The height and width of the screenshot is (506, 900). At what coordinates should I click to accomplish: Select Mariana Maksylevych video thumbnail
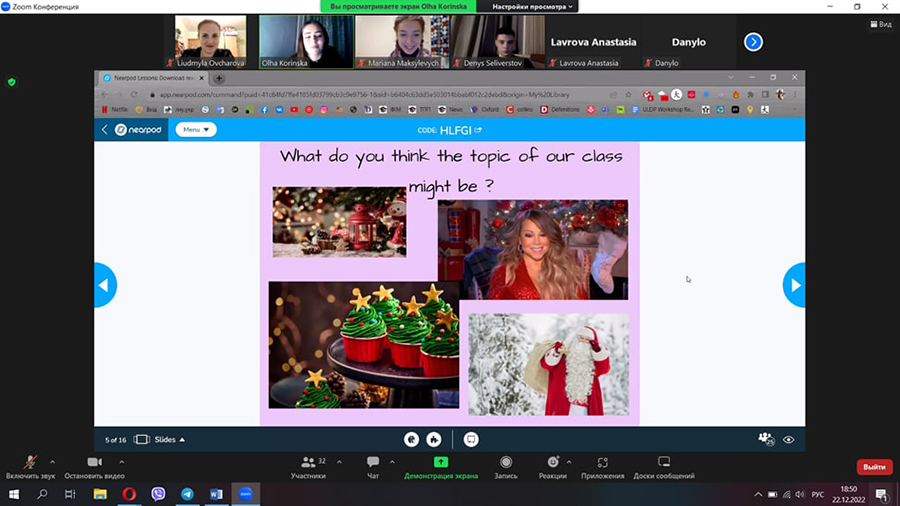(402, 42)
